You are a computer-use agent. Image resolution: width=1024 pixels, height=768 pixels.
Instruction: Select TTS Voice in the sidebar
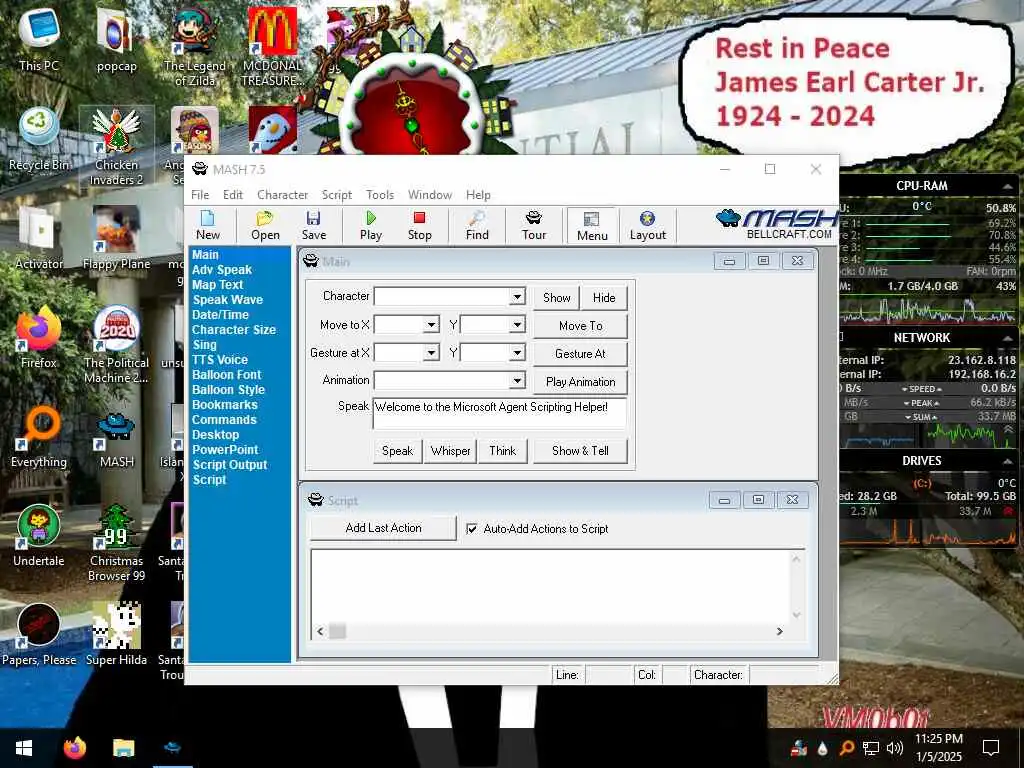(219, 360)
